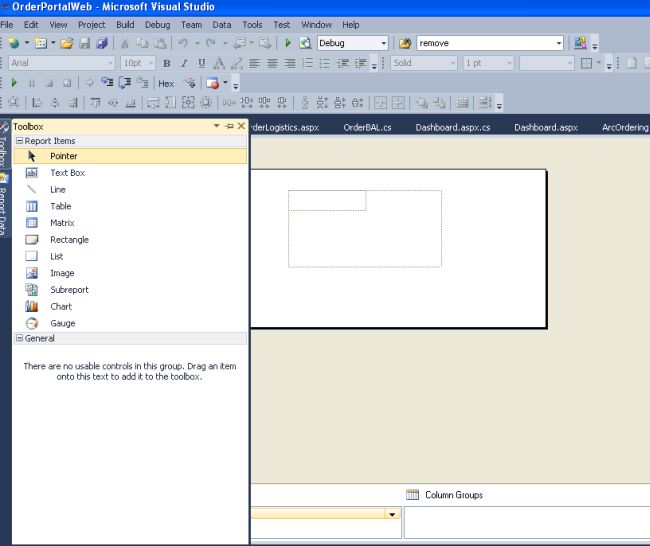Select the Image report item

(130, 273)
